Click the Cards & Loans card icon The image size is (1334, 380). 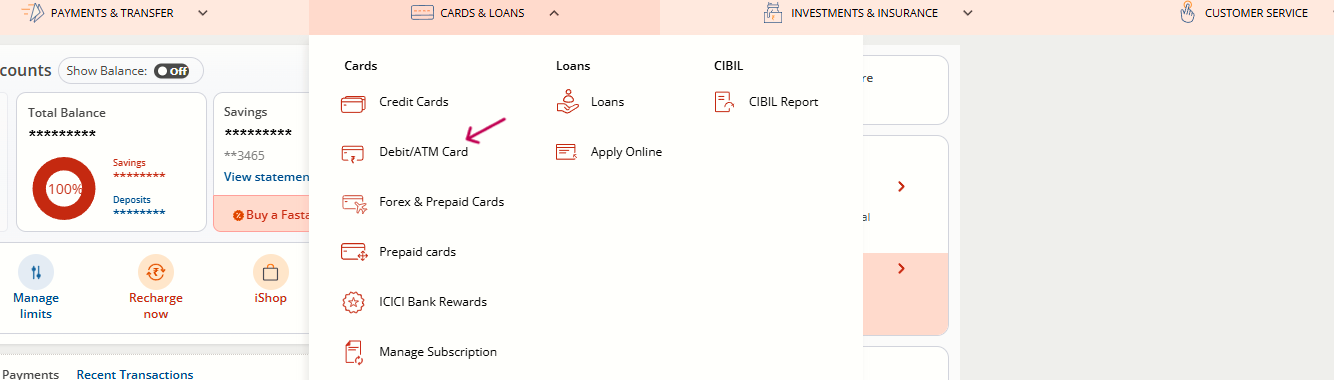[422, 13]
